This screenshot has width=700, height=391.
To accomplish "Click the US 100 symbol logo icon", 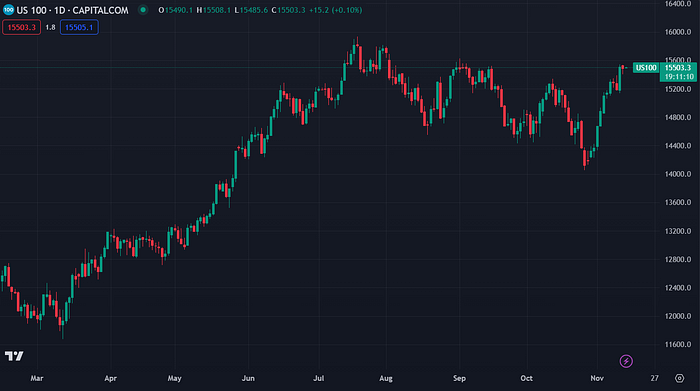I will tap(8, 10).
